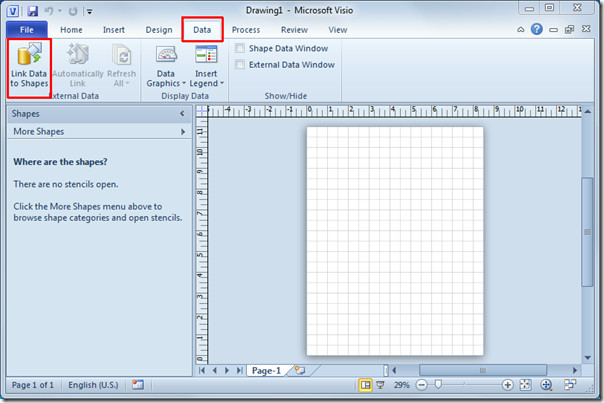
Task: Go to previous page tab arrow
Action: point(215,371)
